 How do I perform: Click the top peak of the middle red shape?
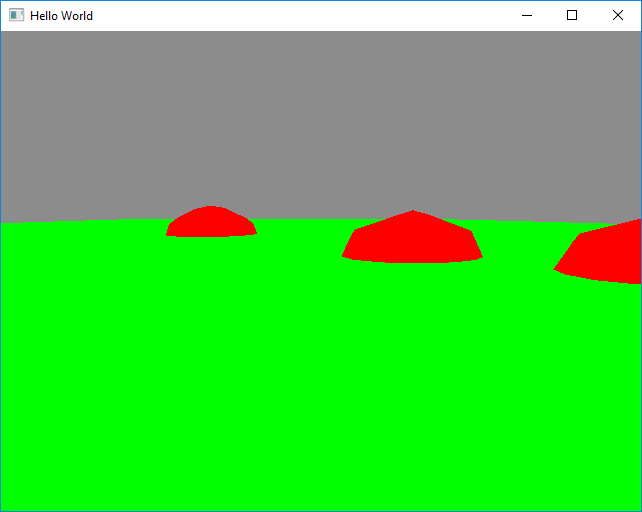tap(413, 212)
